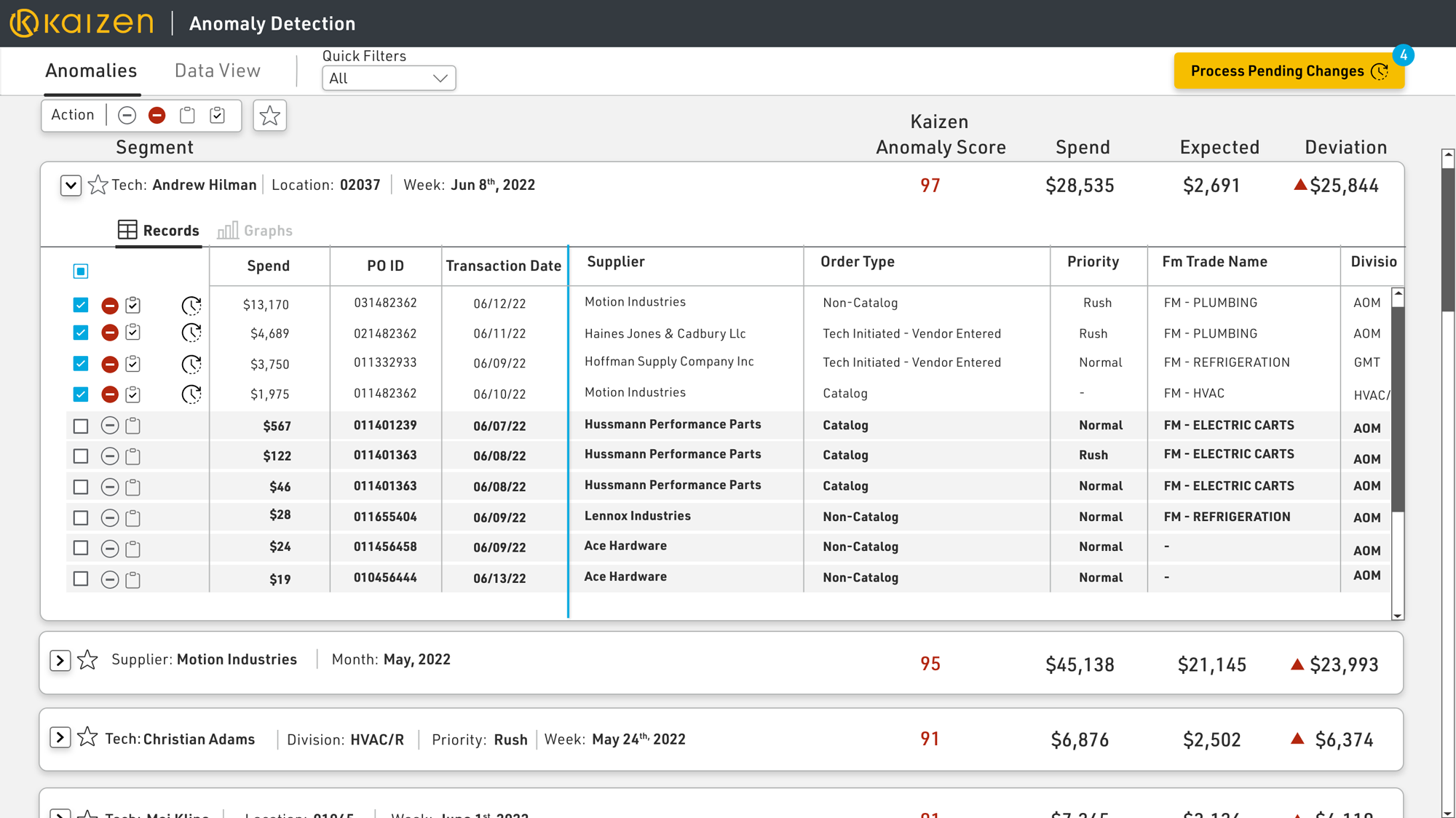Sort by Fm Trade Name column header

(1214, 261)
